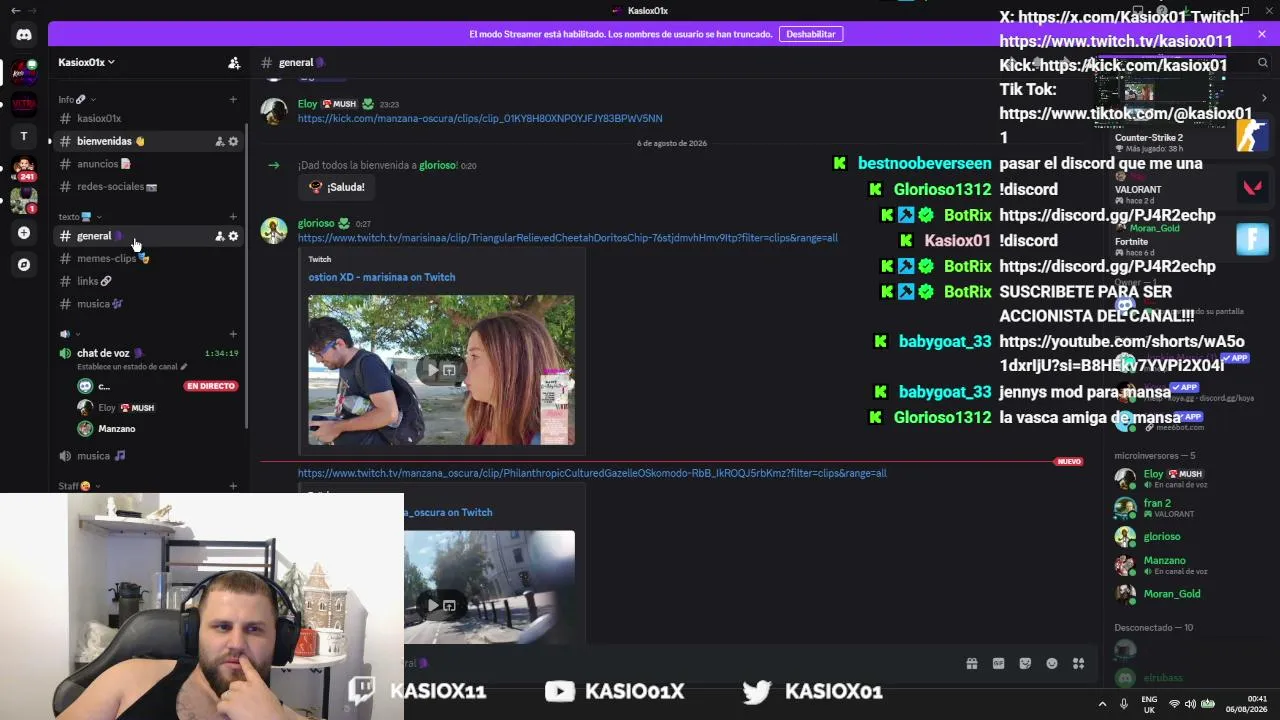Select the server icon labeled T

pos(24,136)
